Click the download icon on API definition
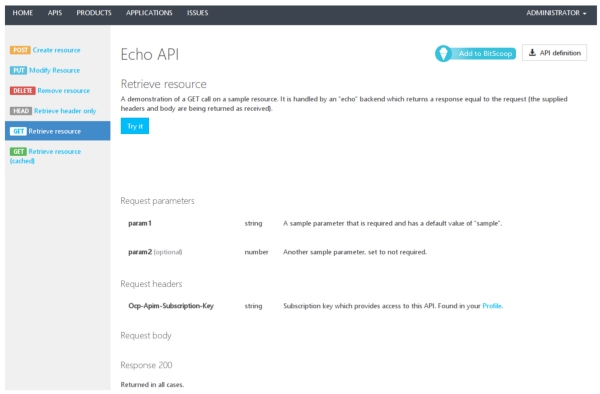This screenshot has height=394, width=600. [532, 53]
